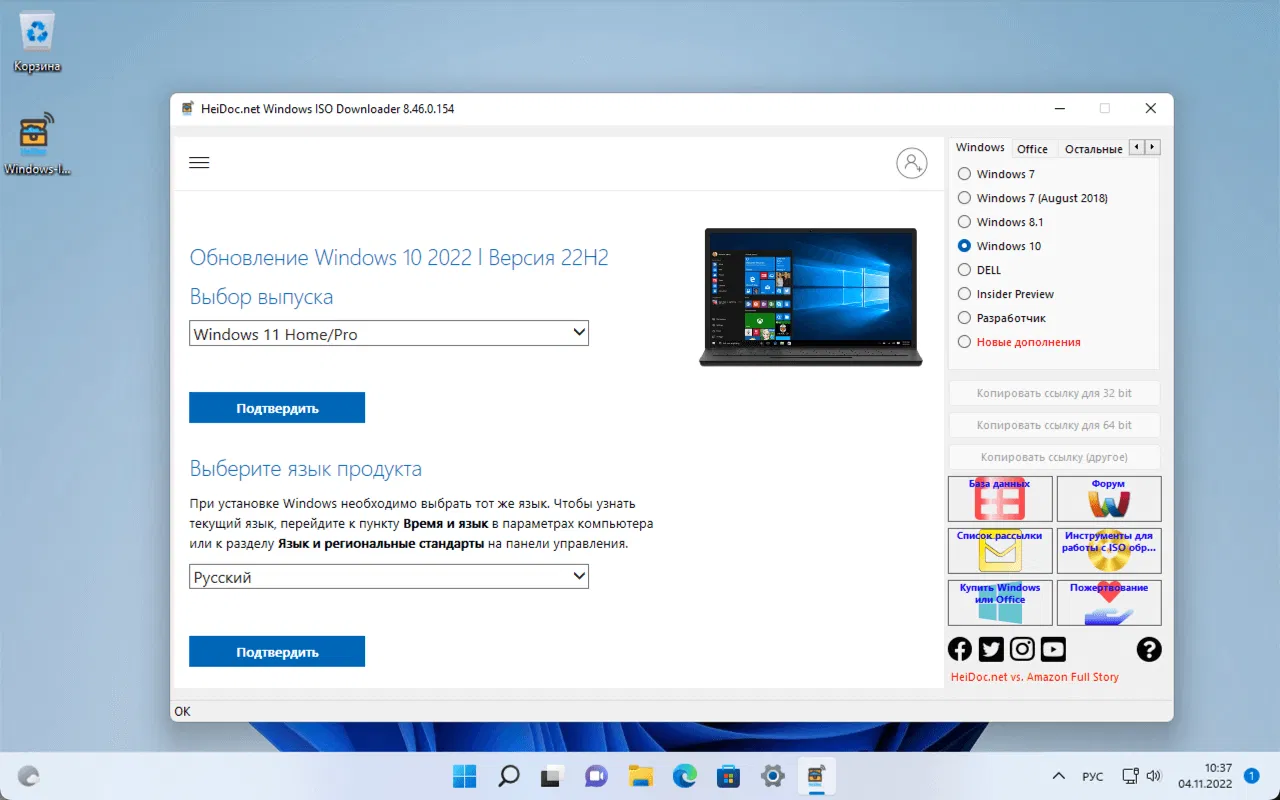Click the Подтвердить edition confirm button
Image resolution: width=1280 pixels, height=800 pixels.
[277, 407]
